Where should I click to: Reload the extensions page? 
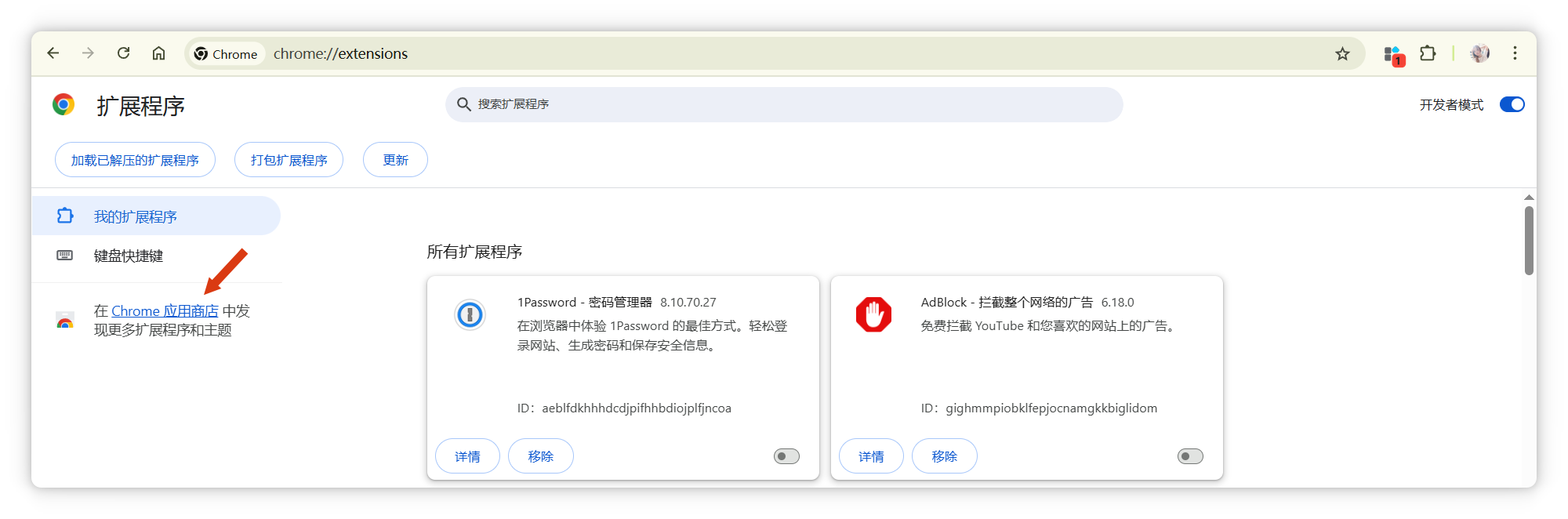123,53
